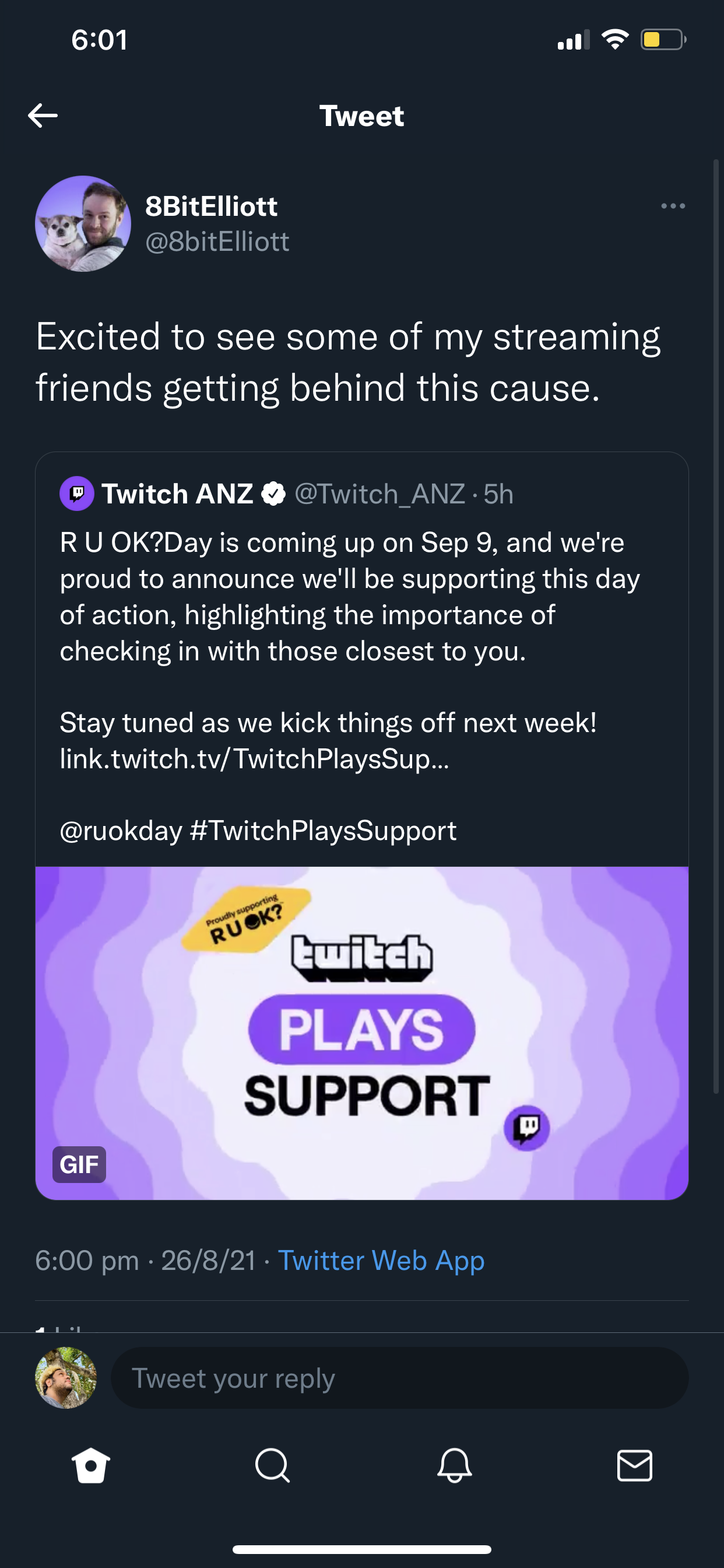Screen dimensions: 724x1568
Task: Tap the Twitch ANZ avatar icon
Action: click(77, 494)
